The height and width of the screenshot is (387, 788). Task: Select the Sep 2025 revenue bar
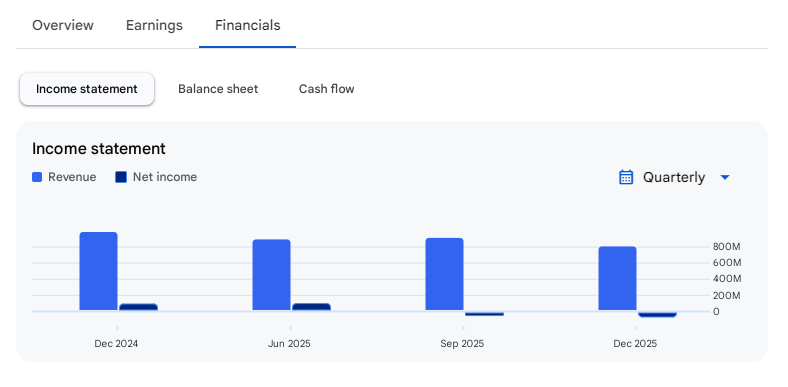(x=444, y=274)
